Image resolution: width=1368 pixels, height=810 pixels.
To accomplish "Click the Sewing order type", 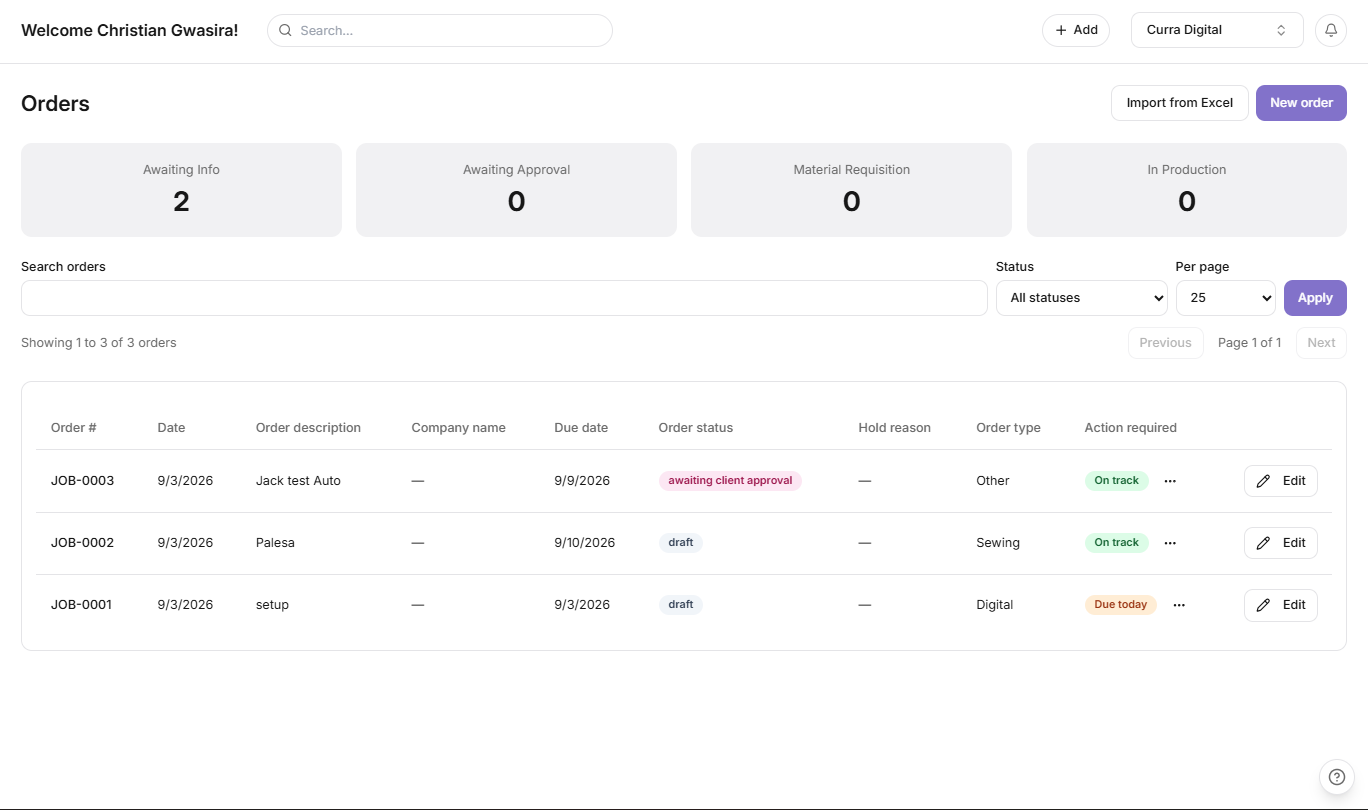I will pyautogui.click(x=998, y=543).
